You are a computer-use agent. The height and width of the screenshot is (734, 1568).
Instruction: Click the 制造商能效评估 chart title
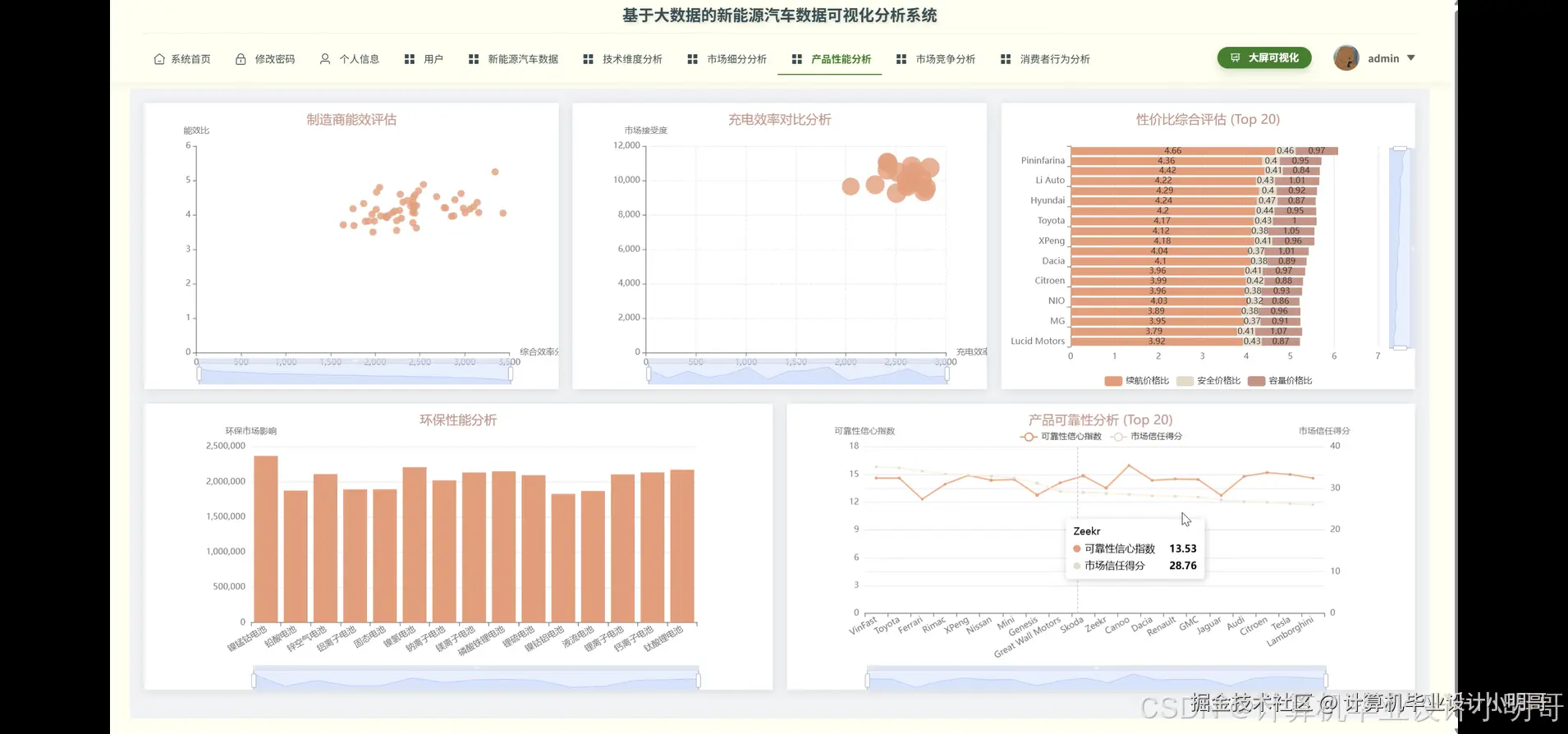(351, 120)
